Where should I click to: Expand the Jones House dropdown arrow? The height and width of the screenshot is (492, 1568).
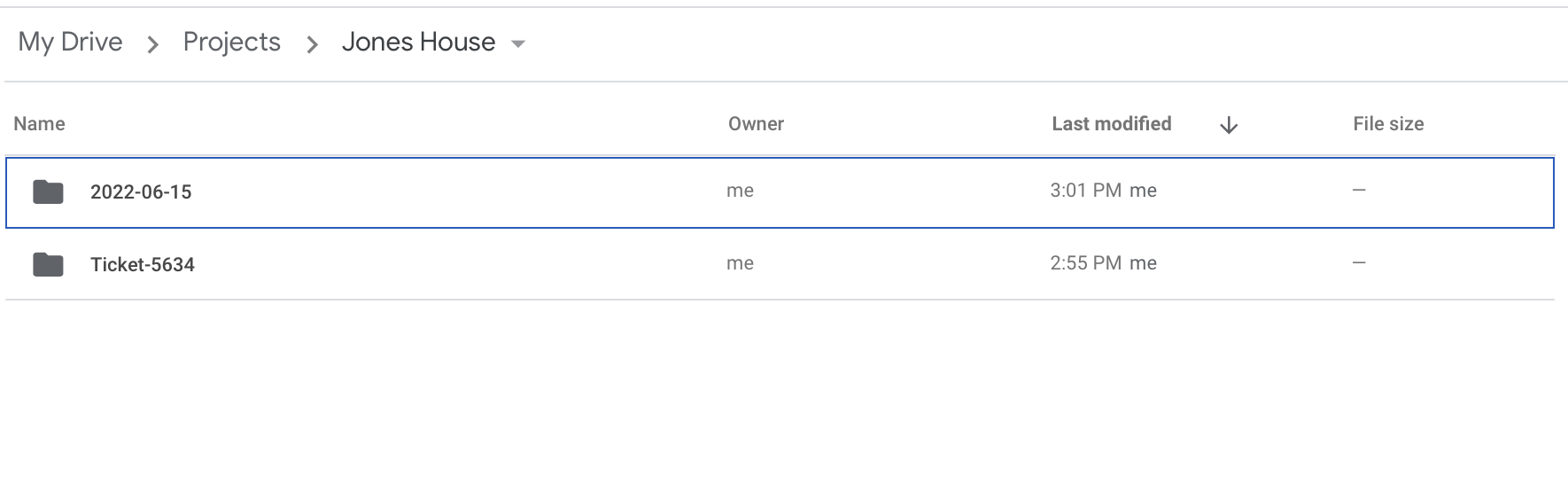[x=519, y=43]
